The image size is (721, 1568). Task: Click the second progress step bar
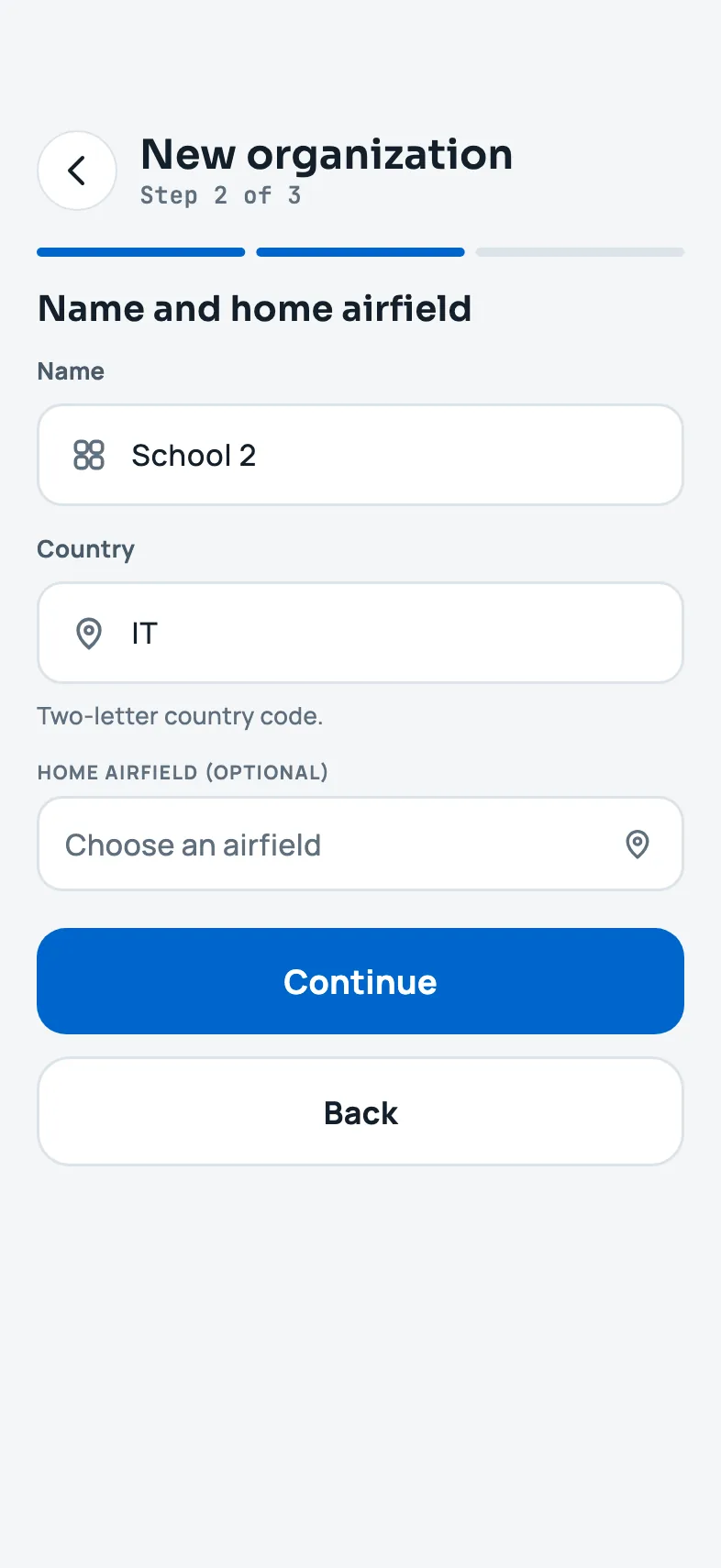360,252
